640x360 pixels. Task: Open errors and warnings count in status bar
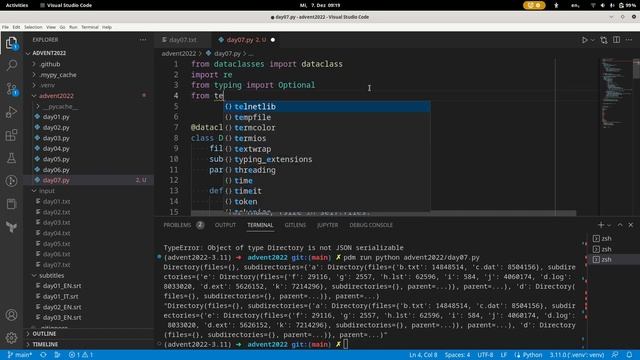(x=81, y=355)
